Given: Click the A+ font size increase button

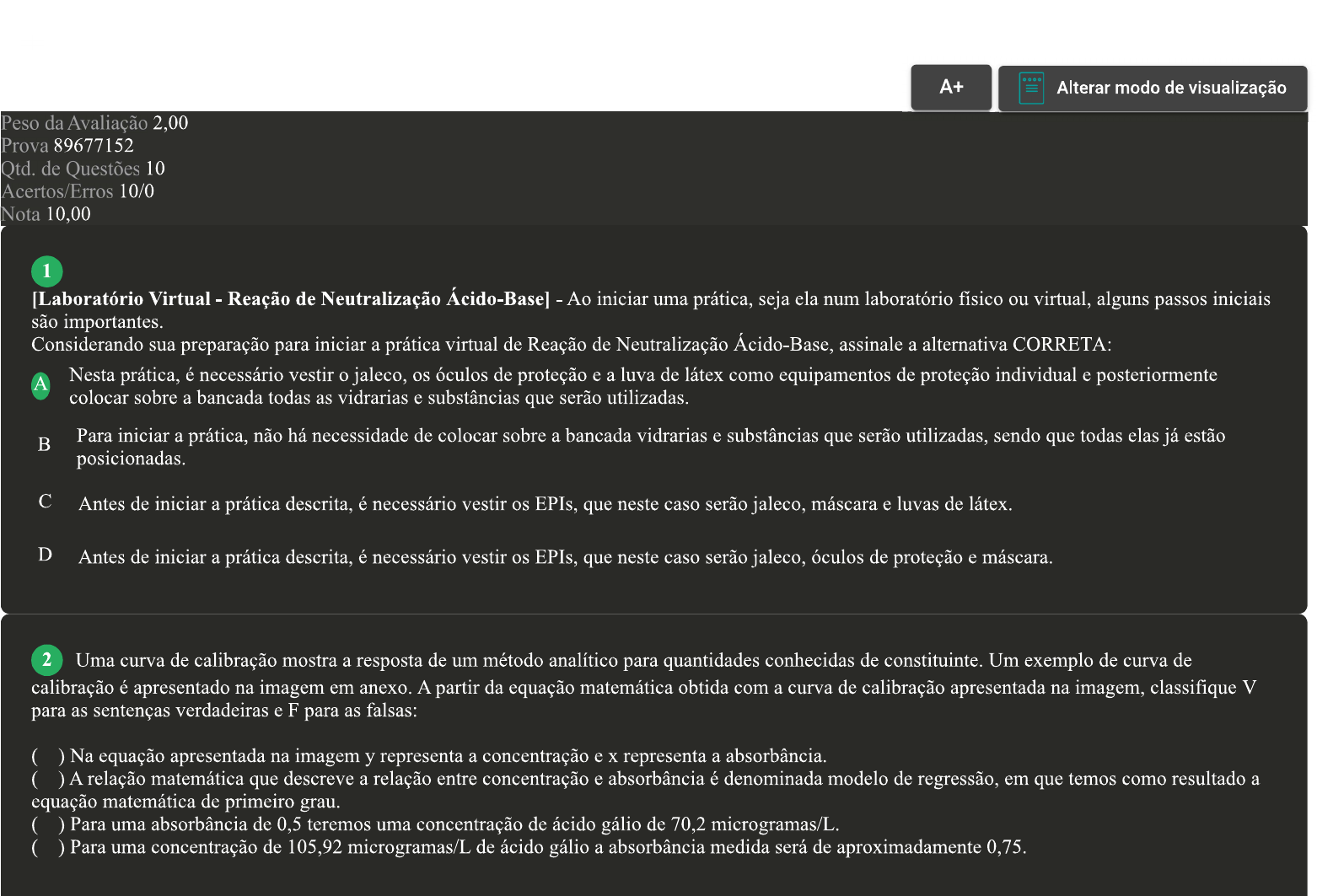Looking at the screenshot, I should [x=950, y=87].
